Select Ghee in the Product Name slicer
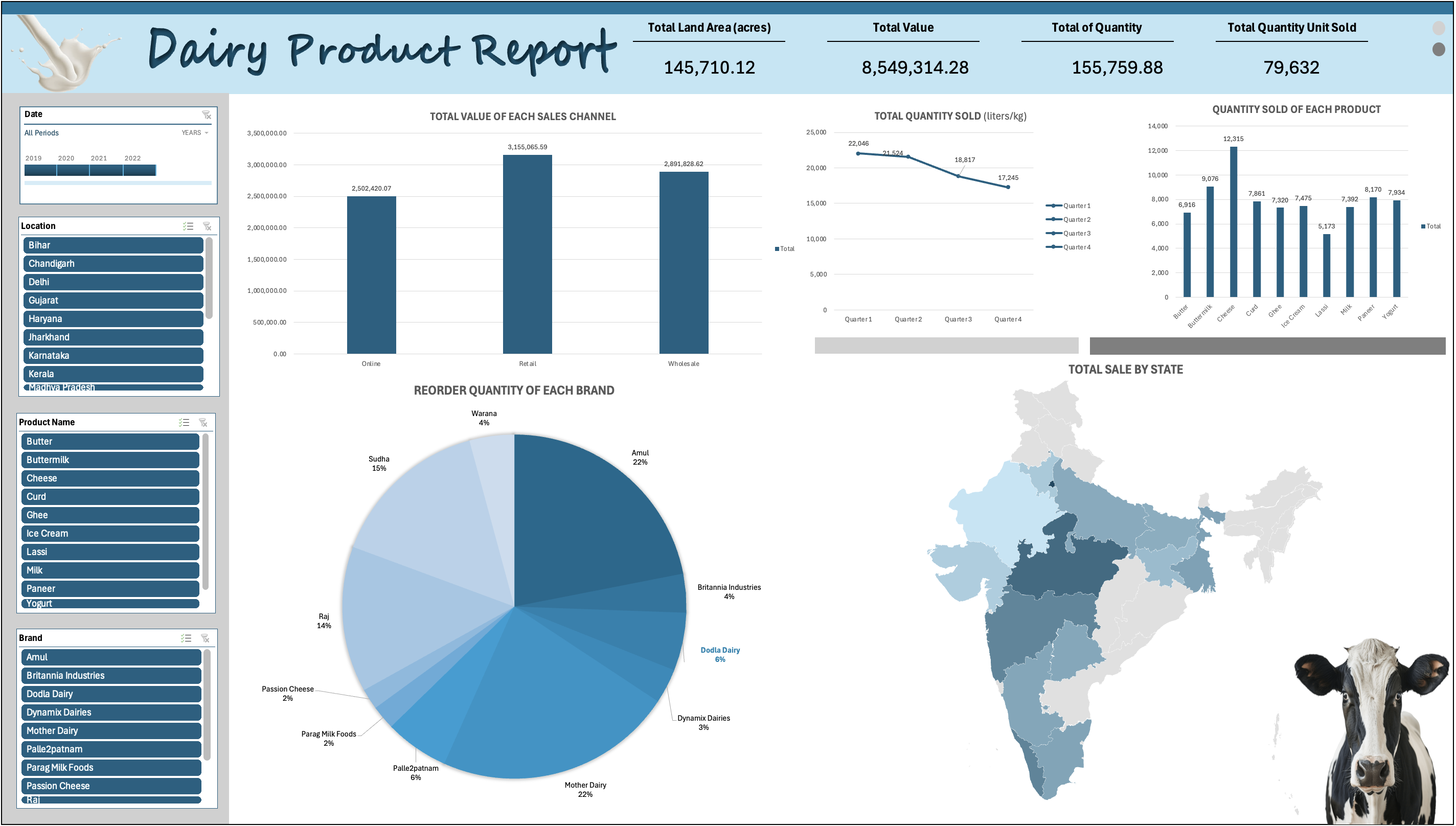This screenshot has width=1456, height=826. [110, 516]
